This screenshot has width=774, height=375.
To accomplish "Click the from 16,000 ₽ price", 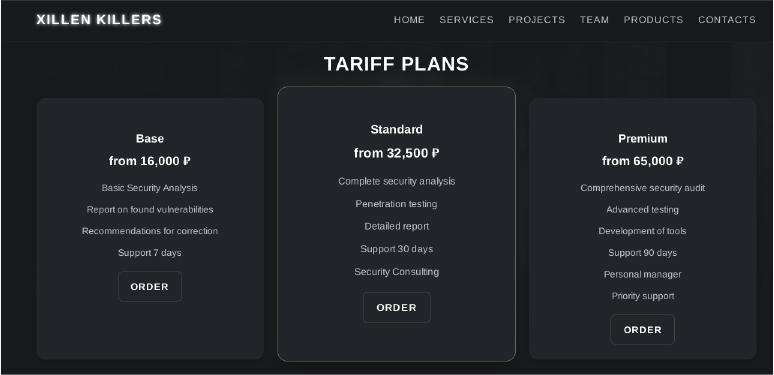I will 150,161.
